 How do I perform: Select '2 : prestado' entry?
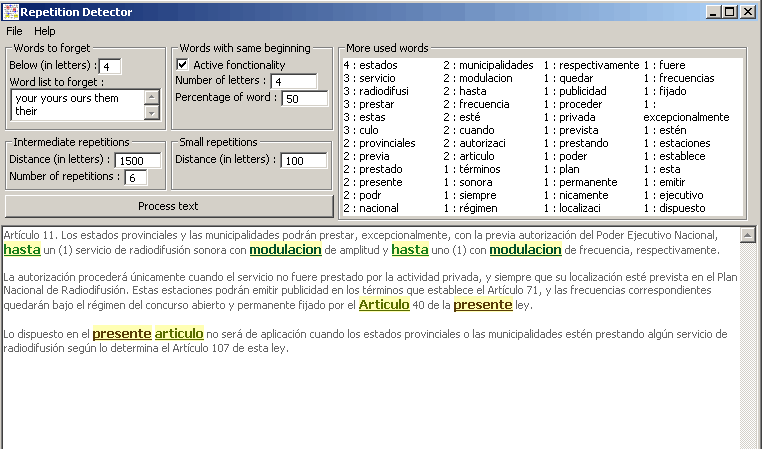coord(373,169)
